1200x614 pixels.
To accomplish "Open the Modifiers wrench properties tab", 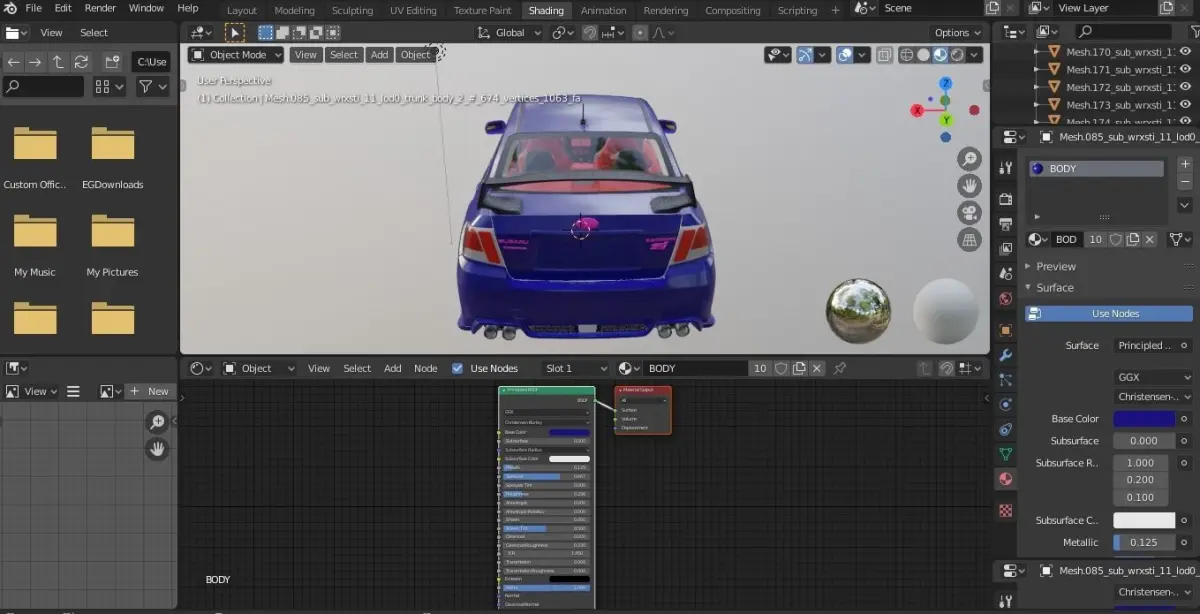I will tap(1006, 355).
